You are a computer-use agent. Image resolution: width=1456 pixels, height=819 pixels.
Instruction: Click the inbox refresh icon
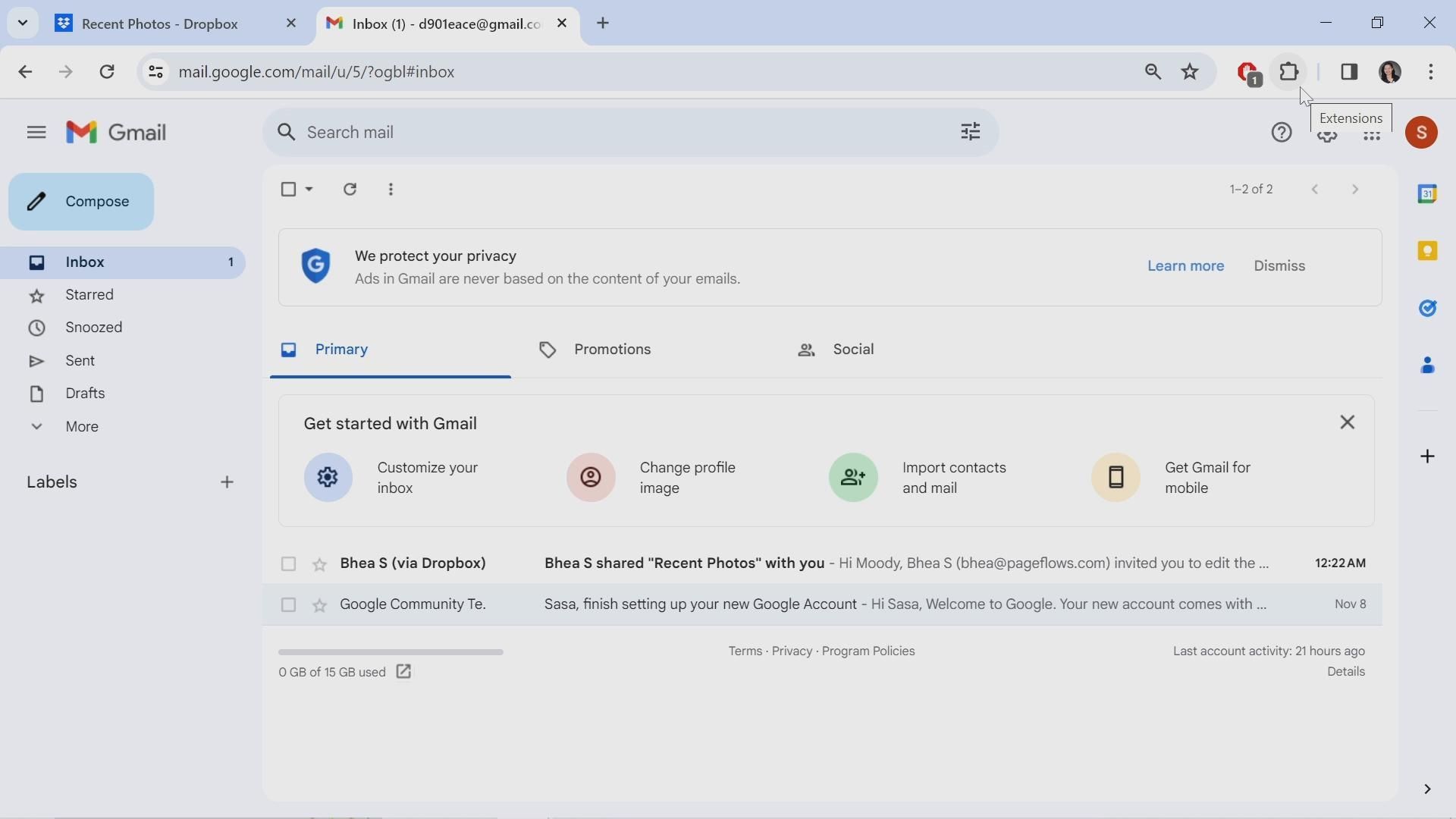350,190
